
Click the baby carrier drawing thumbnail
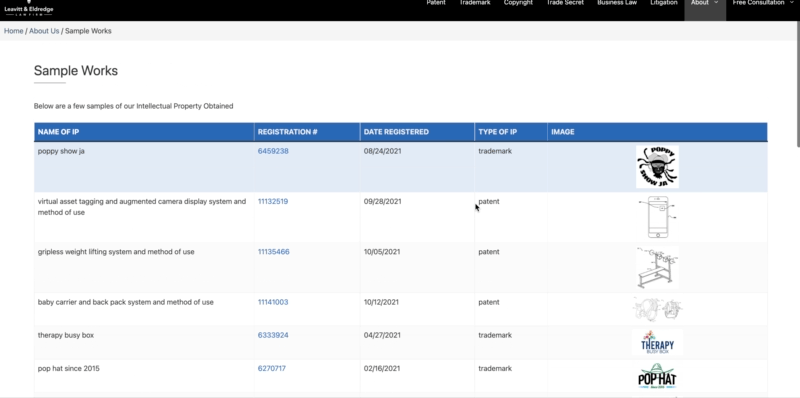[657, 309]
